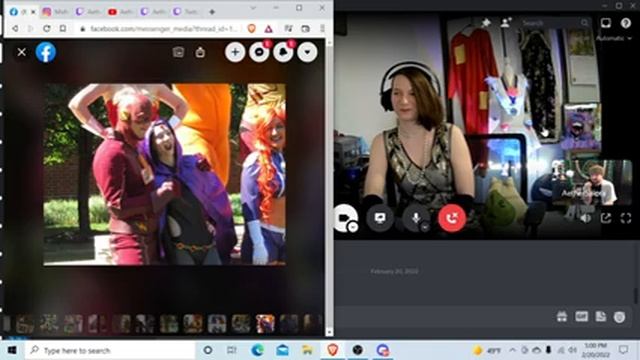Open the Mail app on taskbar

282,350
